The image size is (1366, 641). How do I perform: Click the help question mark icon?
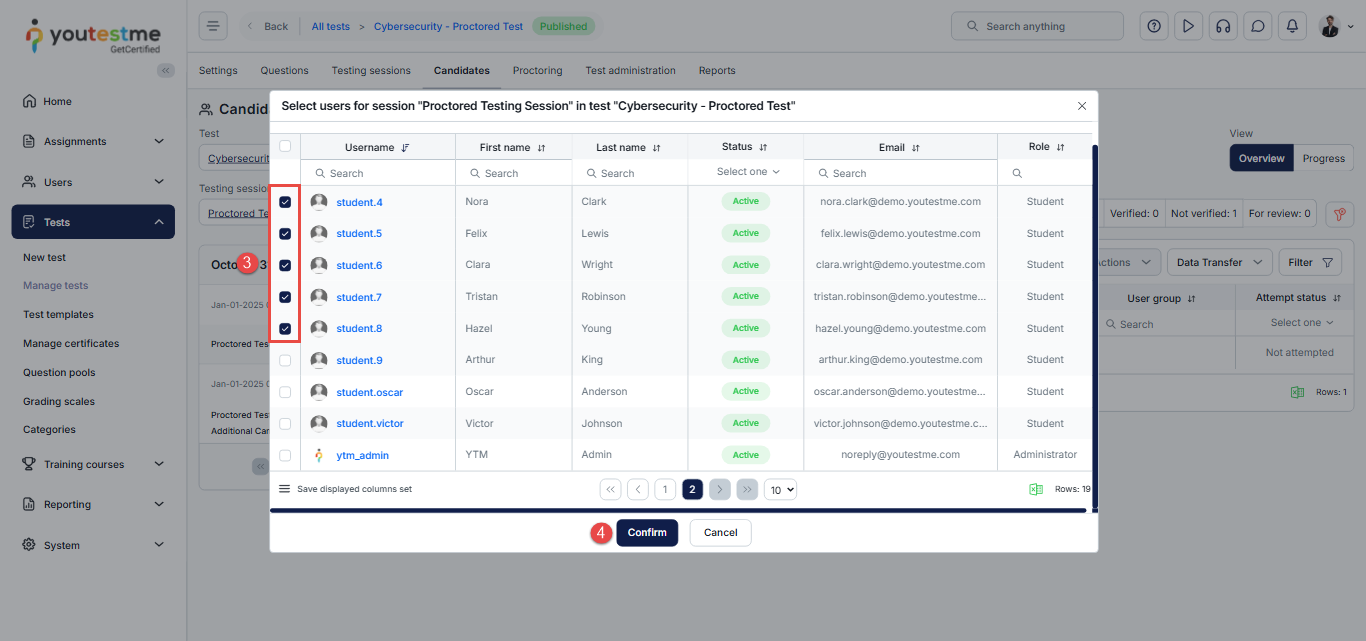point(1154,26)
